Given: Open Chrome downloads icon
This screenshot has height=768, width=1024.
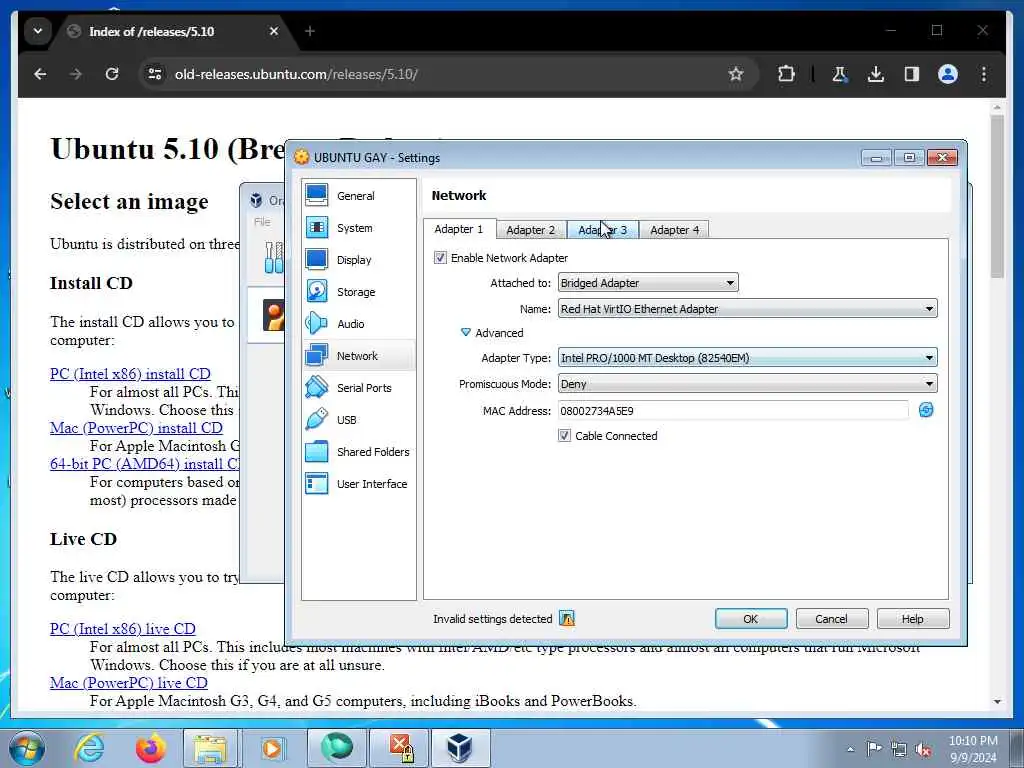Looking at the screenshot, I should pyautogui.click(x=876, y=74).
